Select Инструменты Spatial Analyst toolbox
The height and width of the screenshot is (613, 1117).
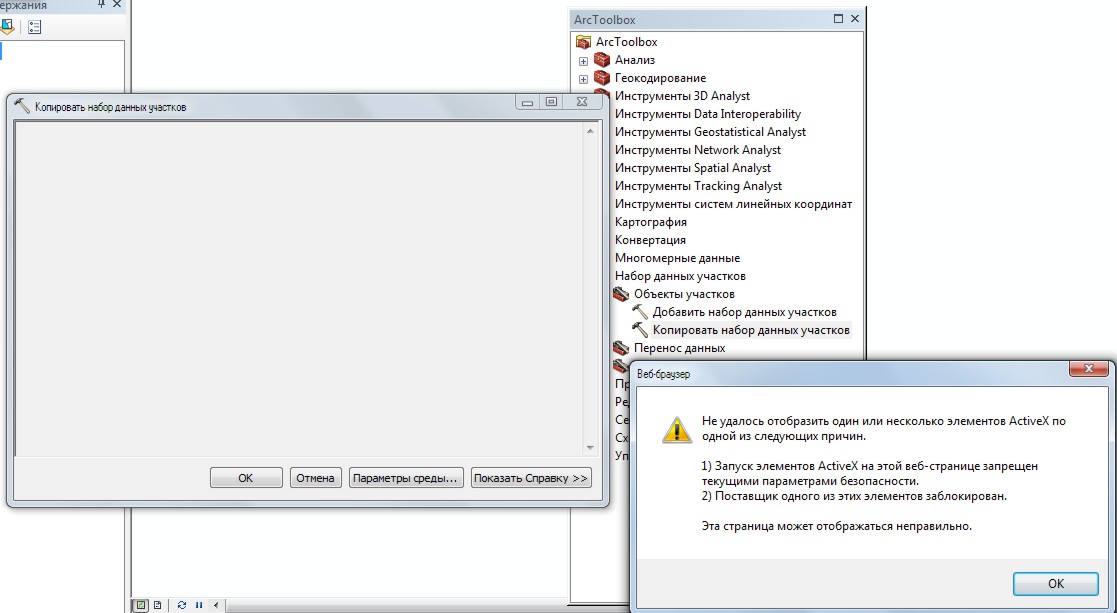tap(692, 168)
